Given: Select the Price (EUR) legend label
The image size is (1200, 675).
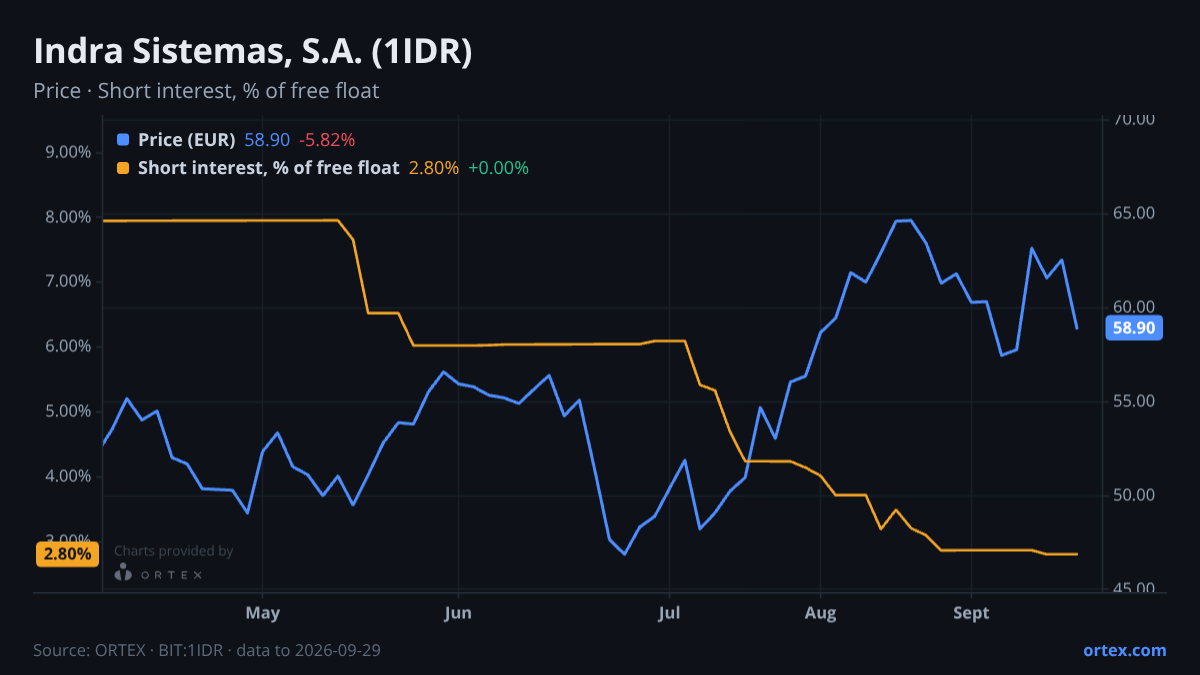Looking at the screenshot, I should (x=186, y=140).
